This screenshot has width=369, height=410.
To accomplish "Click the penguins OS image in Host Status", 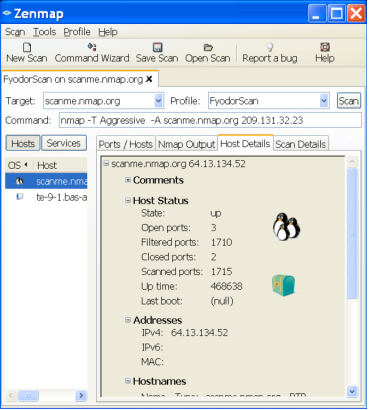I will 286,227.
